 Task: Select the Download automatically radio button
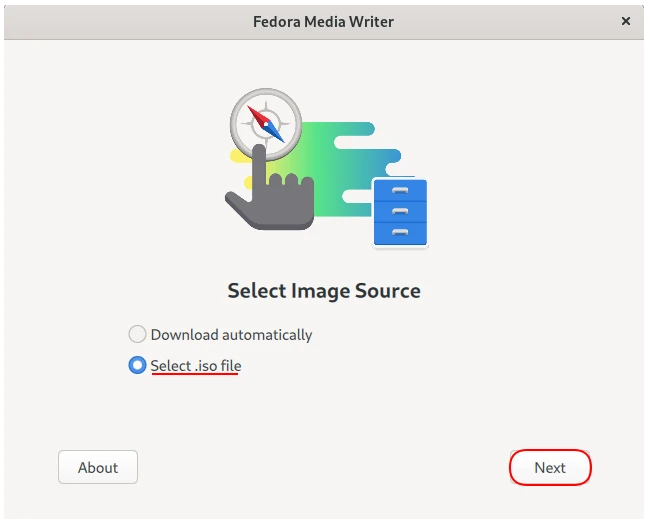click(x=137, y=335)
